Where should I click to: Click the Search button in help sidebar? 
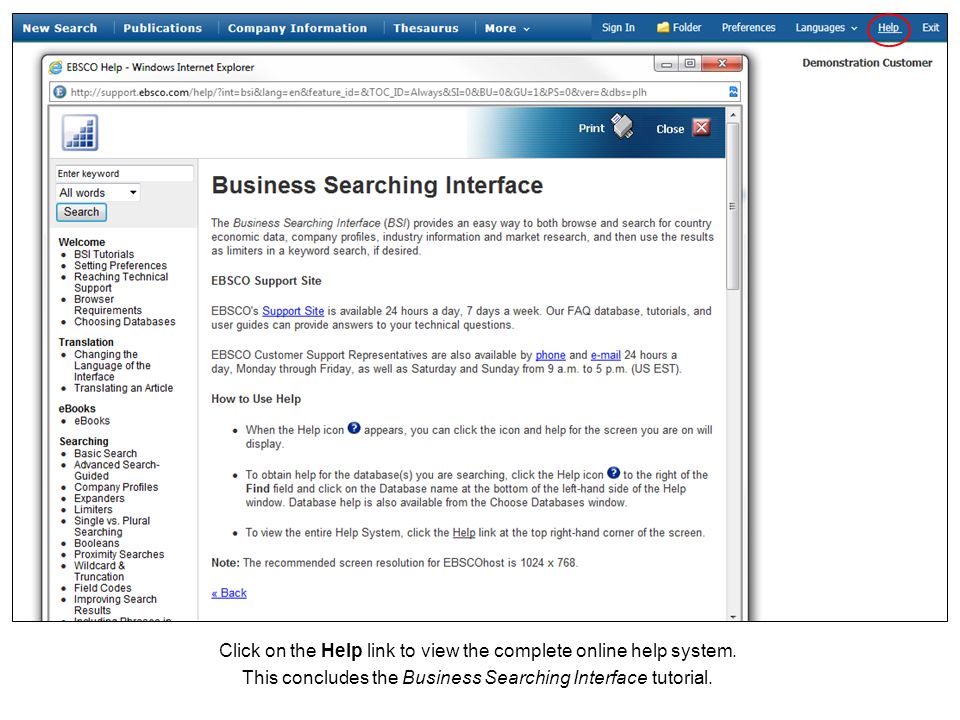tap(81, 212)
